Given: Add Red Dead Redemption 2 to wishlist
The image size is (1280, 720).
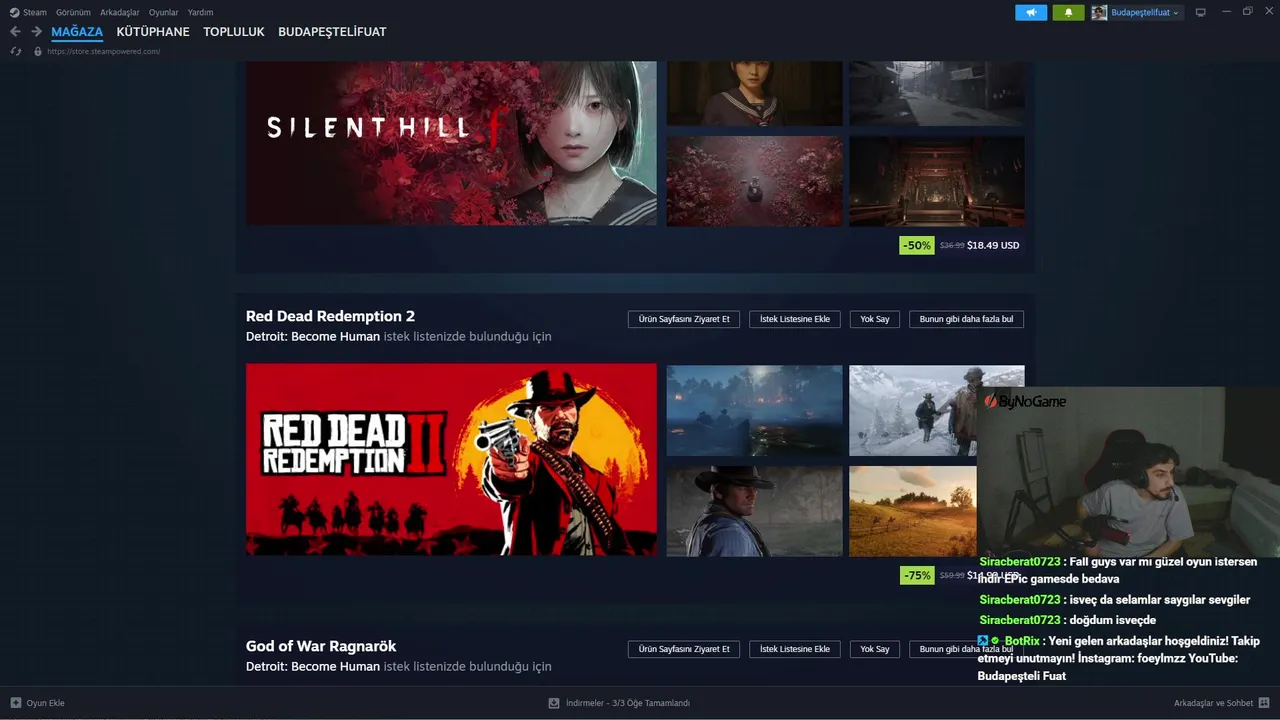Looking at the screenshot, I should pyautogui.click(x=795, y=319).
